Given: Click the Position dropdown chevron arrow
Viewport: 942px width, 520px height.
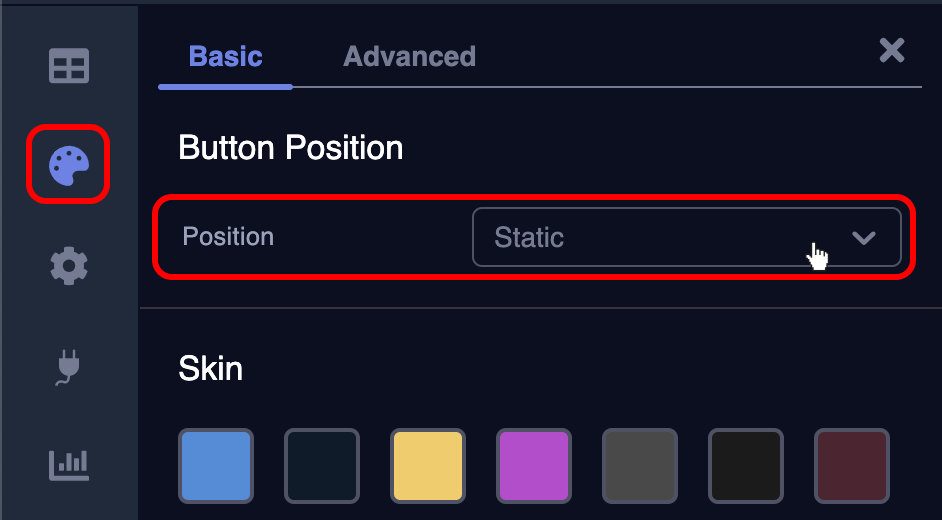Looking at the screenshot, I should click(x=863, y=238).
